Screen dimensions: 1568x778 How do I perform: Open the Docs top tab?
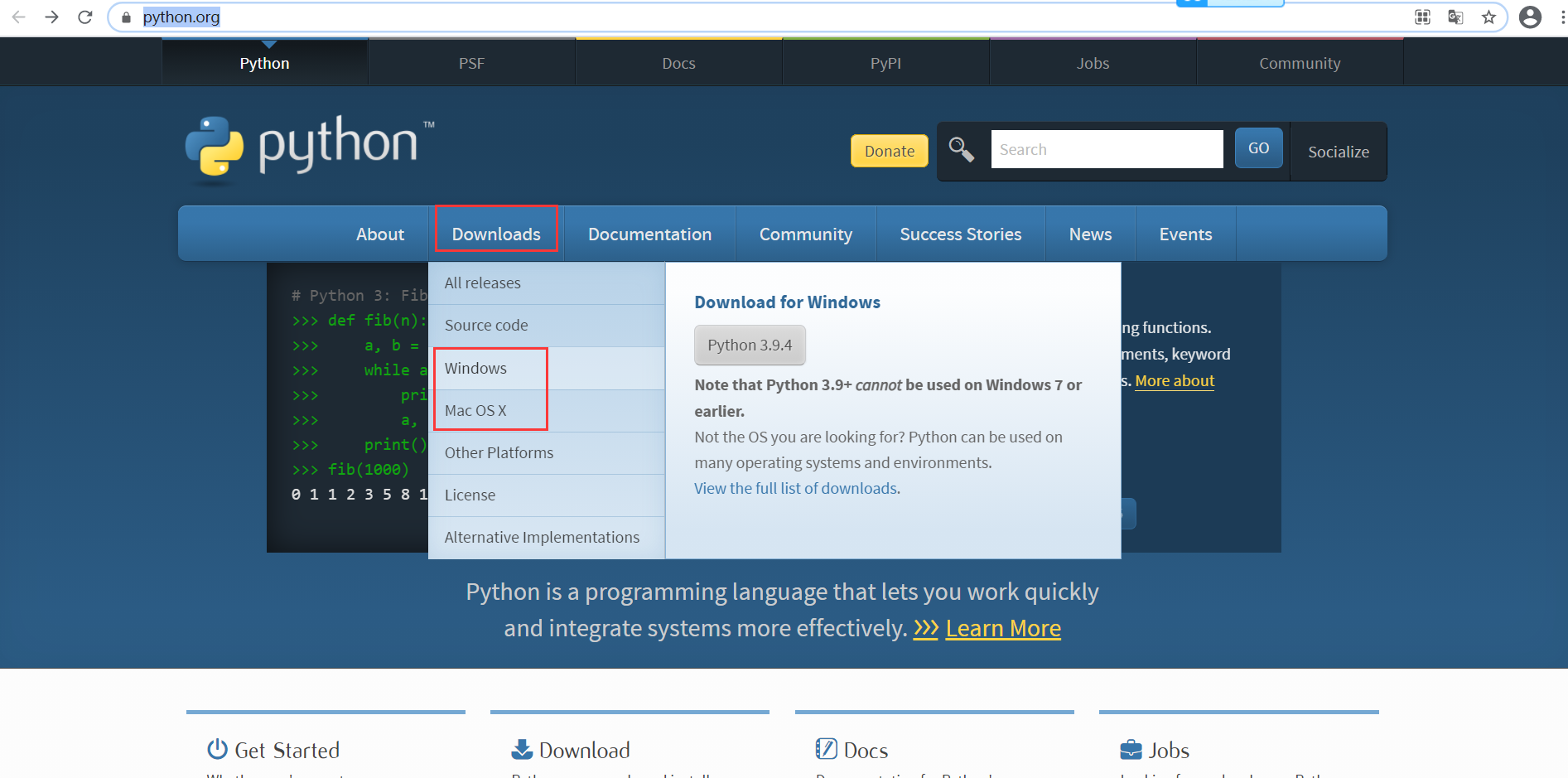678,63
